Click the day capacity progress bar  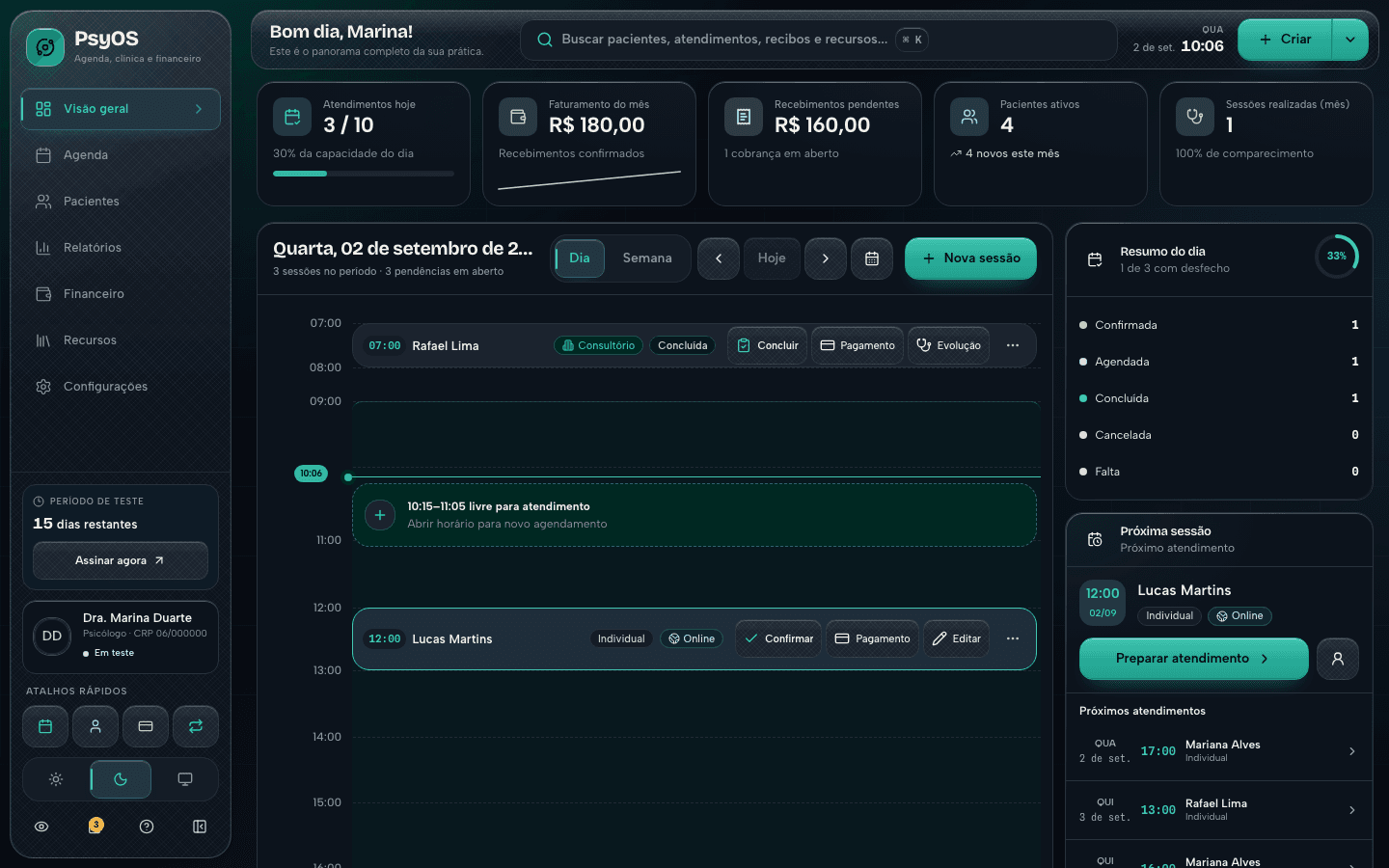364,174
